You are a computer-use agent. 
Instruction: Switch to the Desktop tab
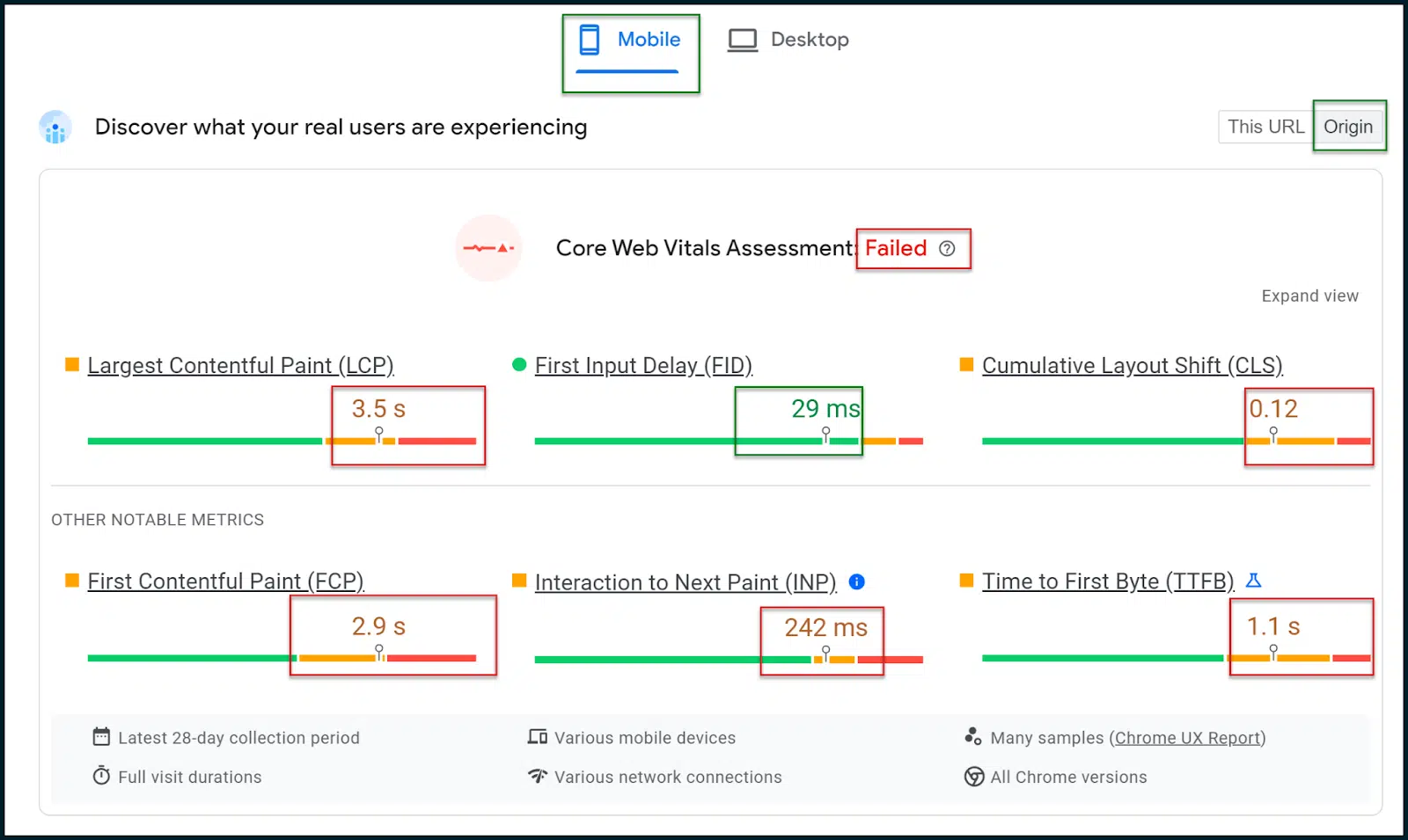point(788,40)
